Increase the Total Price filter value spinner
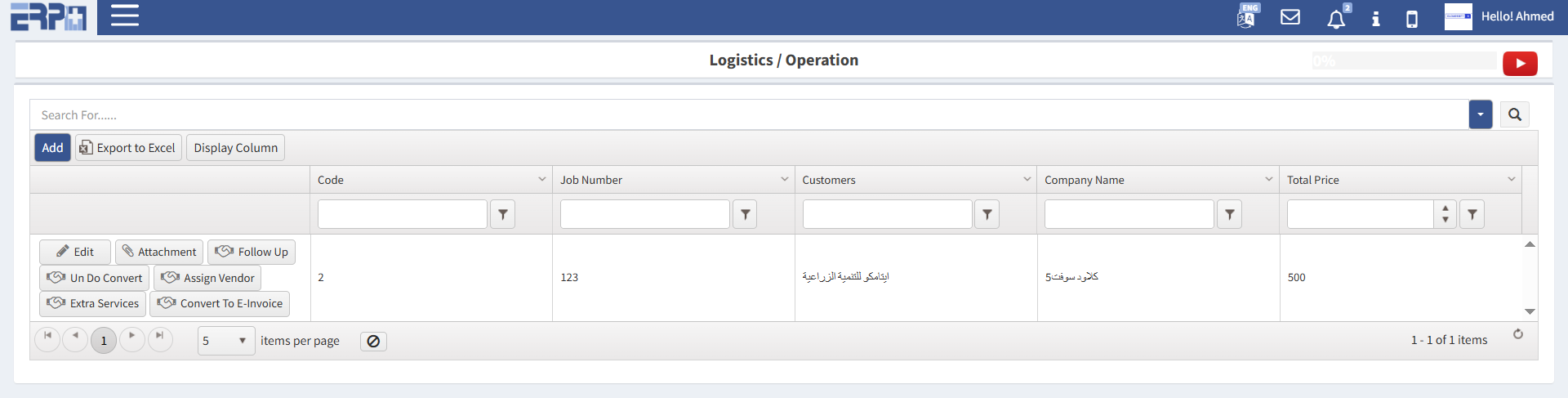This screenshot has width=1568, height=398. [1445, 208]
